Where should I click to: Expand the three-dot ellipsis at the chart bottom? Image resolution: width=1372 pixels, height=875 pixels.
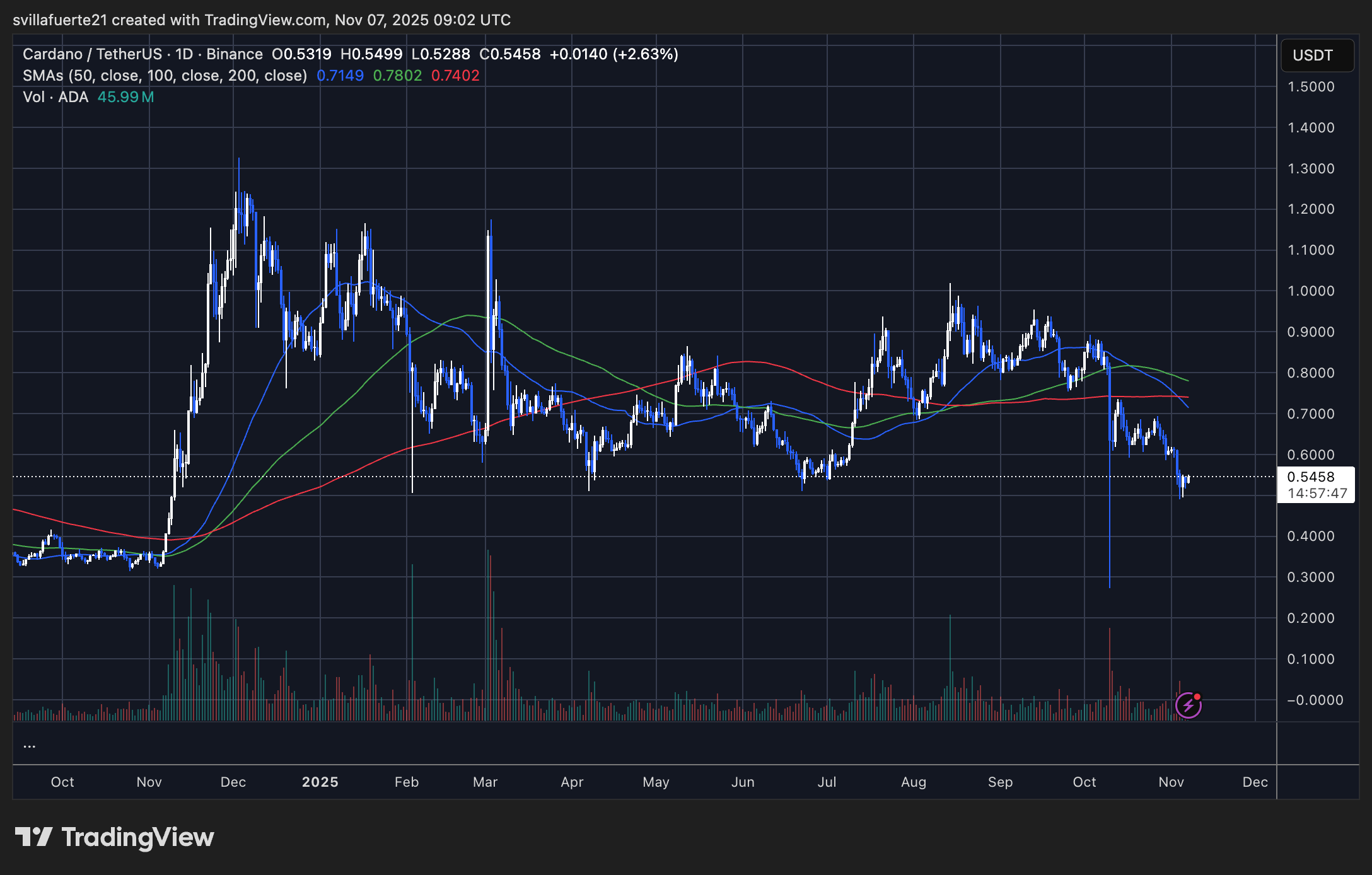click(29, 746)
